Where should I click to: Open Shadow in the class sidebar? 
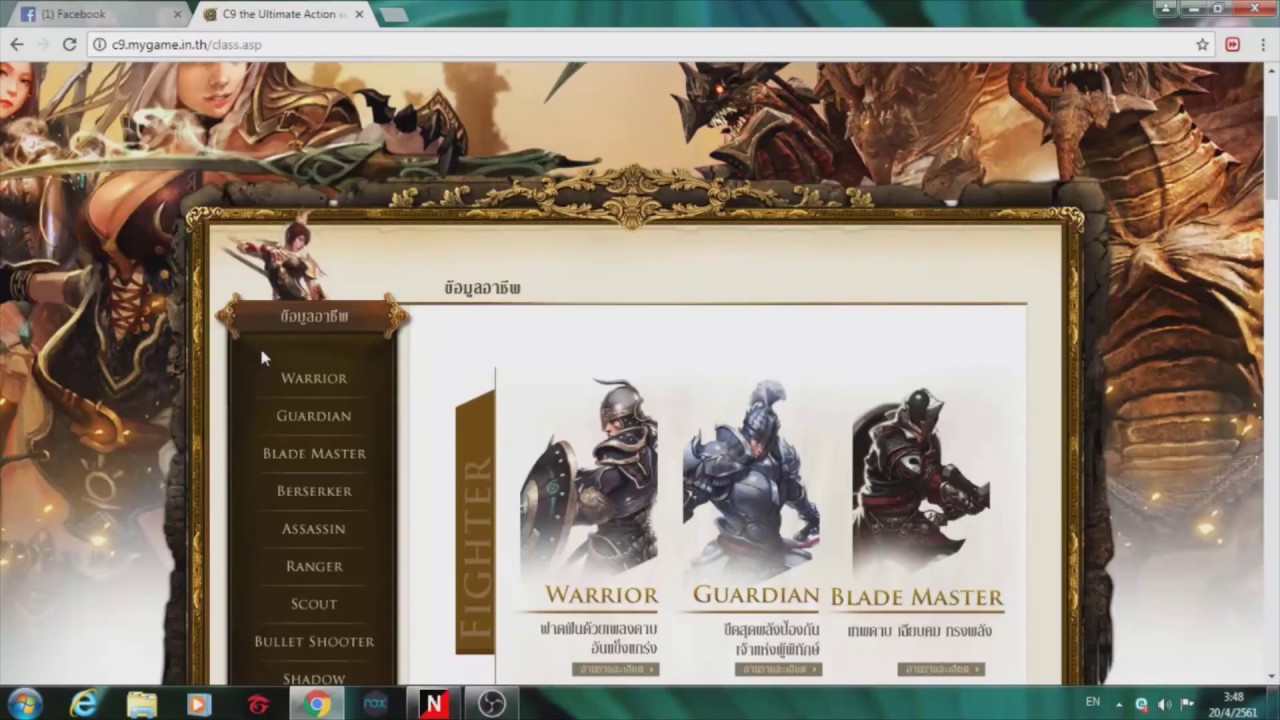[314, 679]
